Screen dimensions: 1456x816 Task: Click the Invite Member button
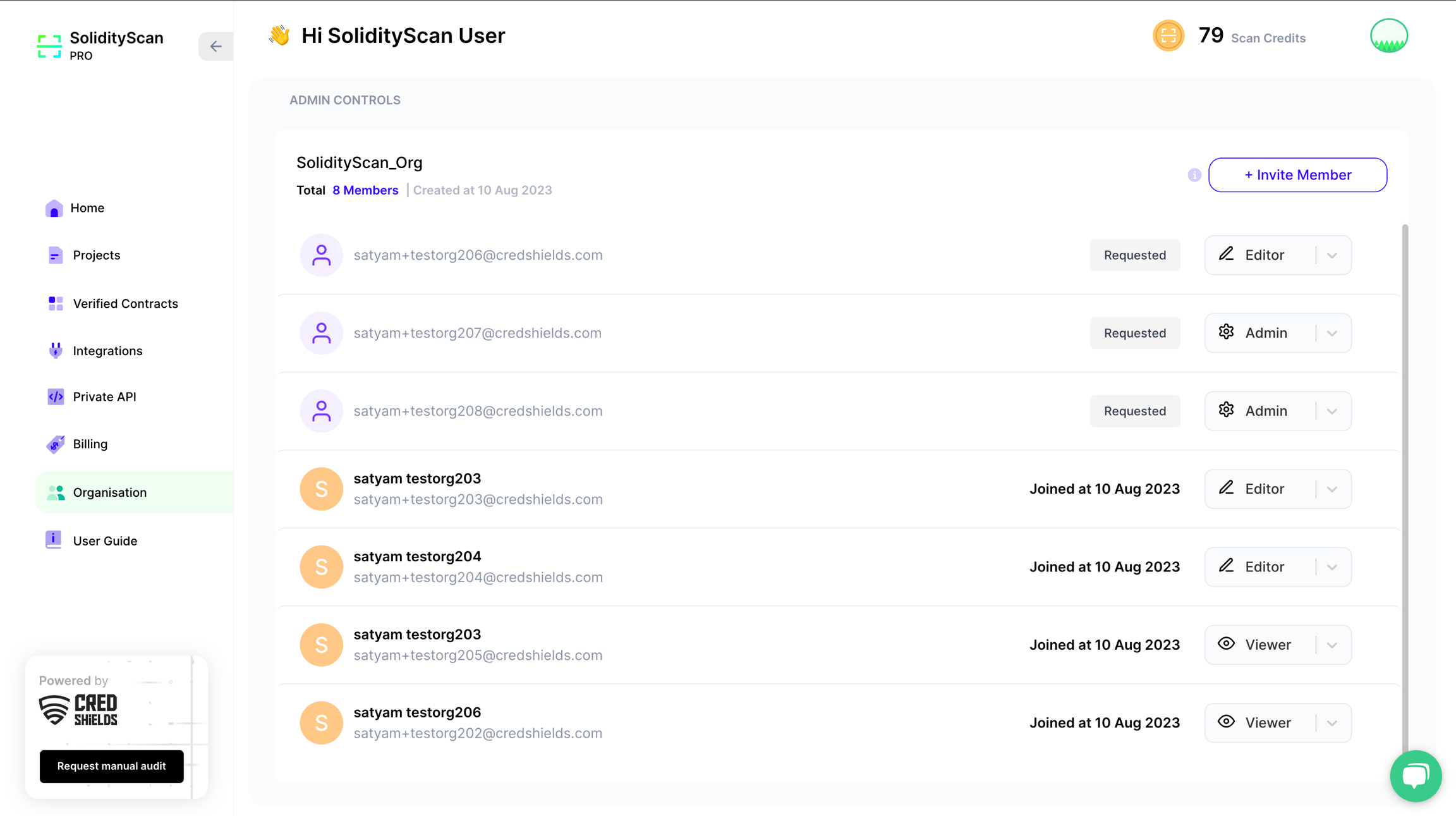1297,175
